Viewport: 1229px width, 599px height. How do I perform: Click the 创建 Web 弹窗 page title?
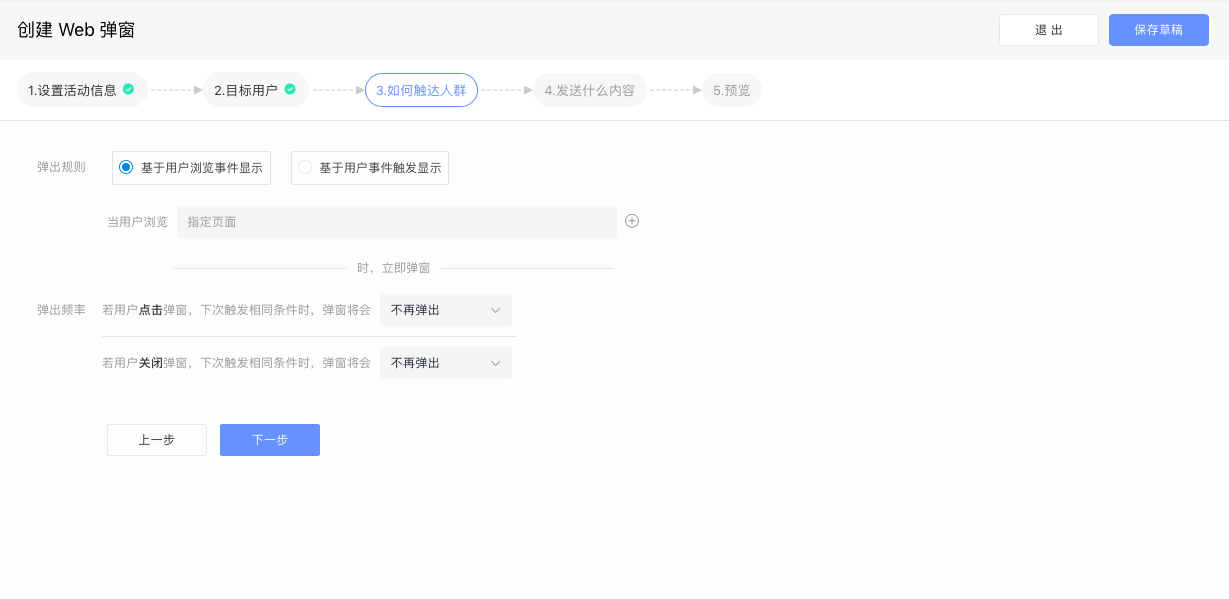pos(76,30)
